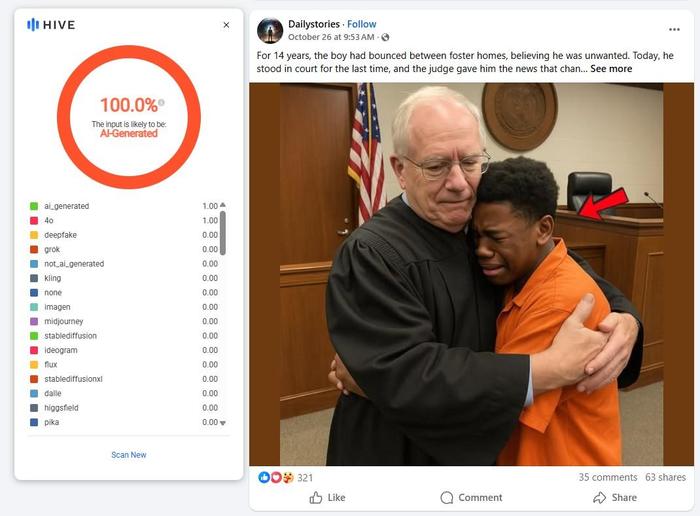Click the scroll-up arrow in the results list

223,205
